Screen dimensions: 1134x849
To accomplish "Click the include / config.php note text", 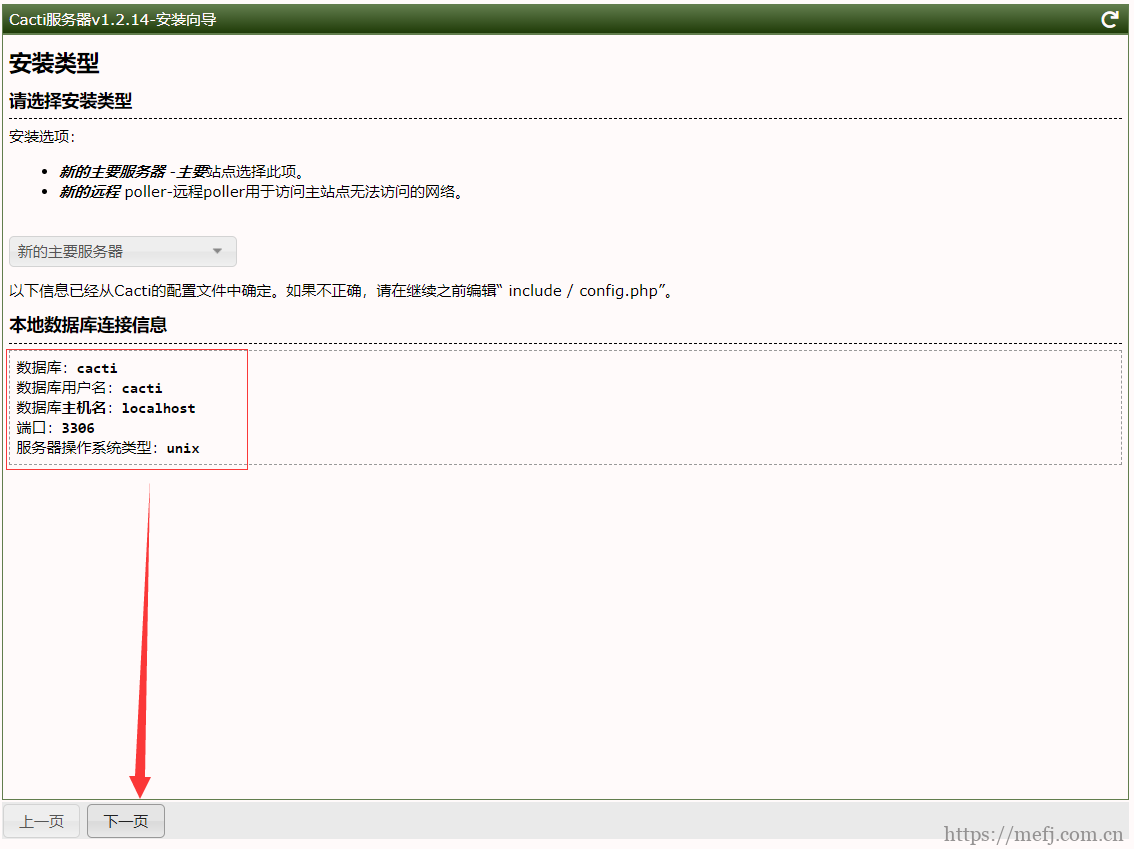I will [342, 291].
